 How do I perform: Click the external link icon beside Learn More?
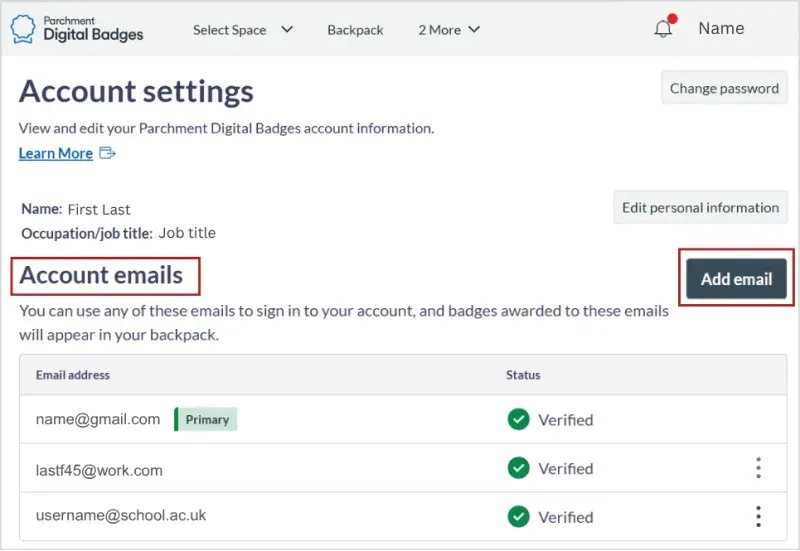108,153
